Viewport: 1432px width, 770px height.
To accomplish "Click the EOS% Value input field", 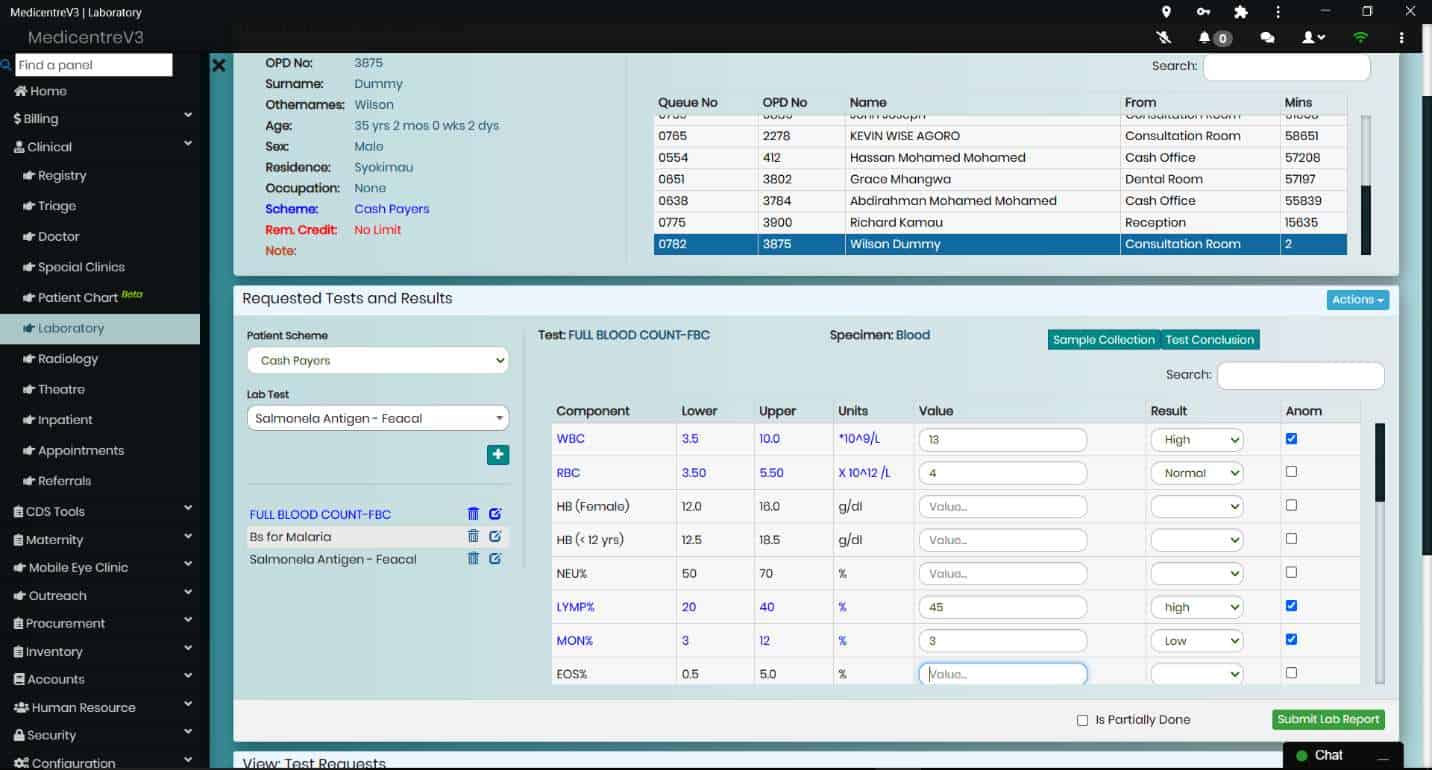I will 1003,674.
